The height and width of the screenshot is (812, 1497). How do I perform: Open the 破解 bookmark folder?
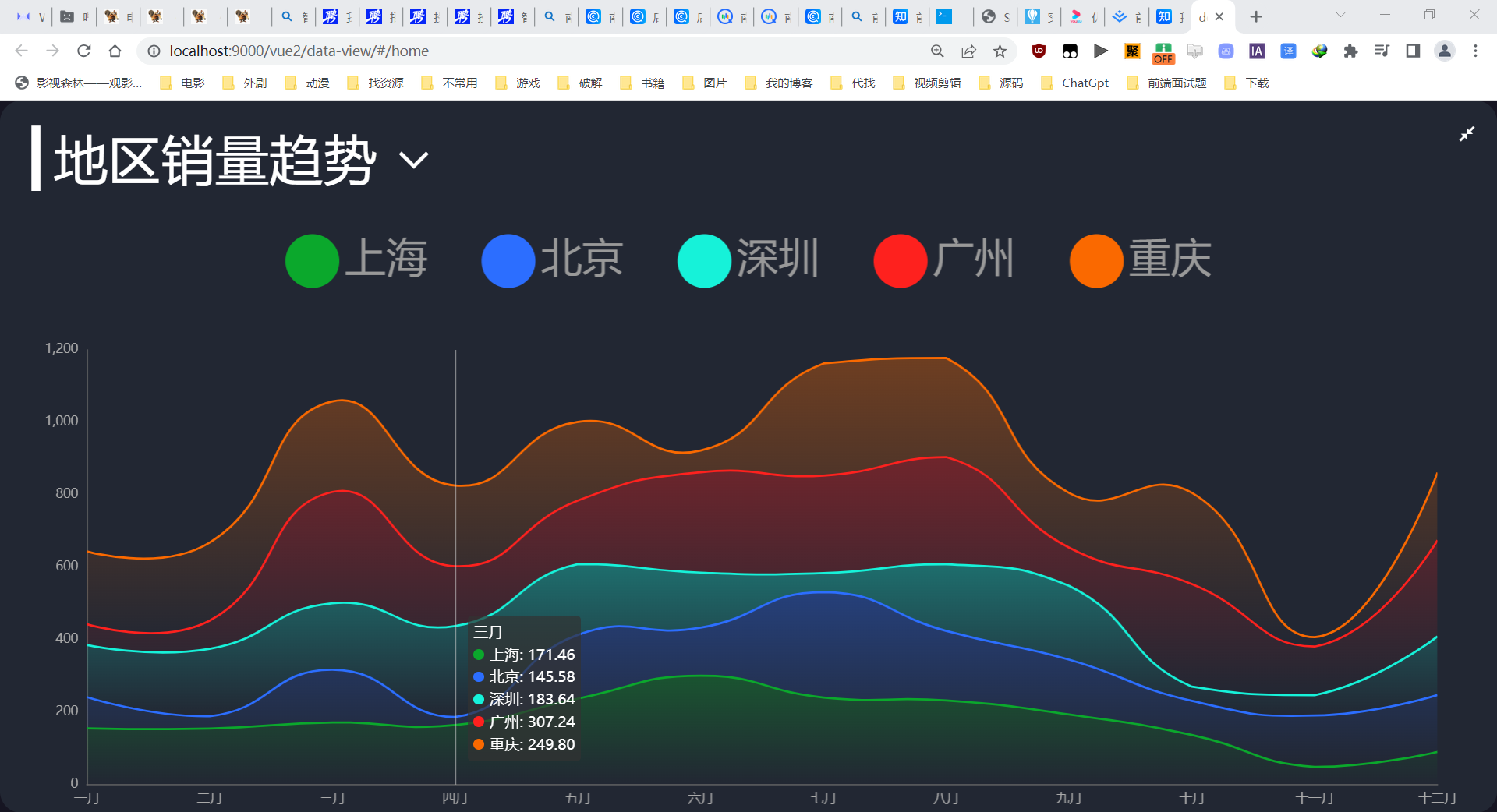580,83
